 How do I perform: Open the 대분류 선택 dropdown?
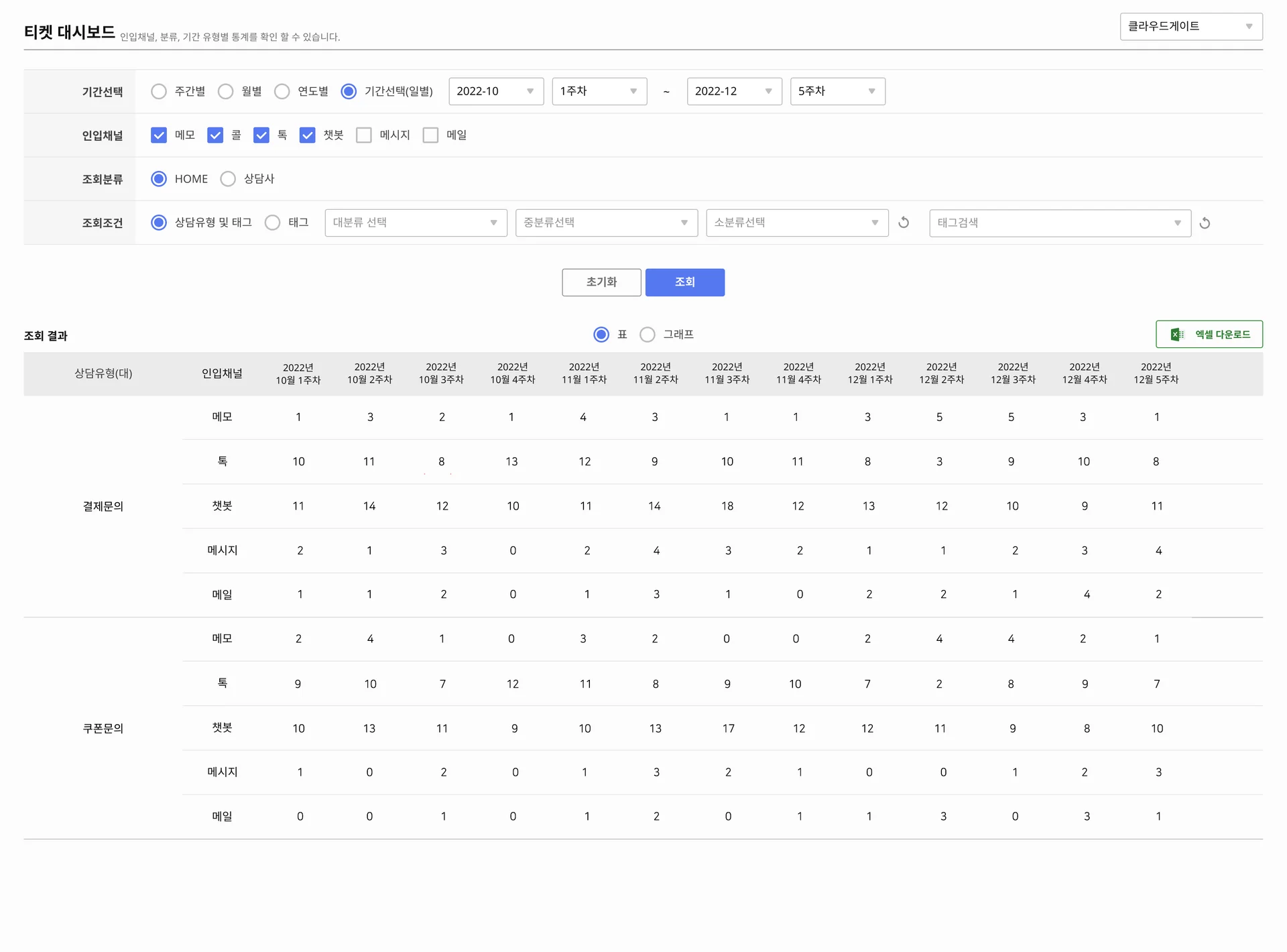point(416,223)
